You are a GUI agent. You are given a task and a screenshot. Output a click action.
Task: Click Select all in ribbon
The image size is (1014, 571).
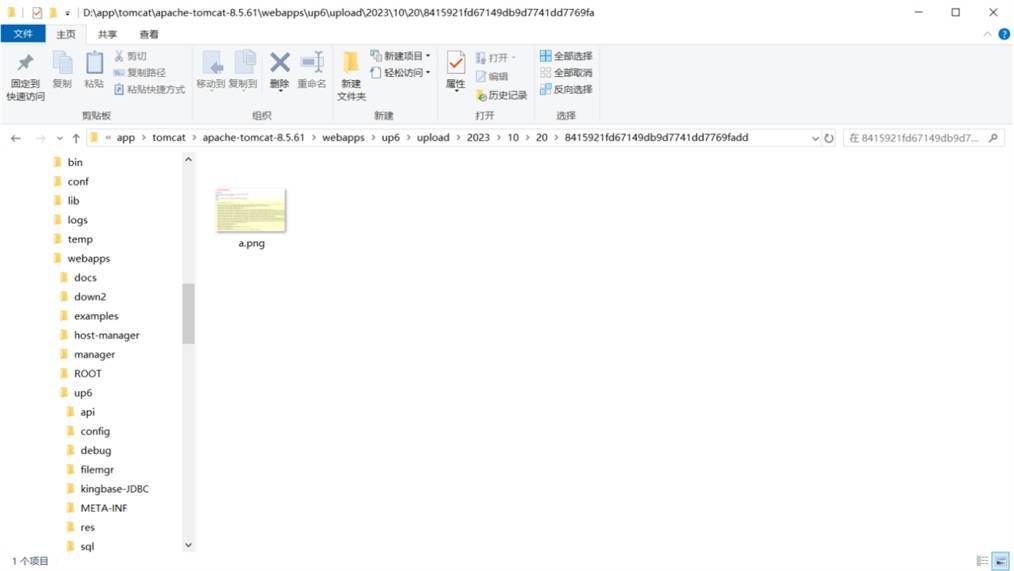(566, 56)
